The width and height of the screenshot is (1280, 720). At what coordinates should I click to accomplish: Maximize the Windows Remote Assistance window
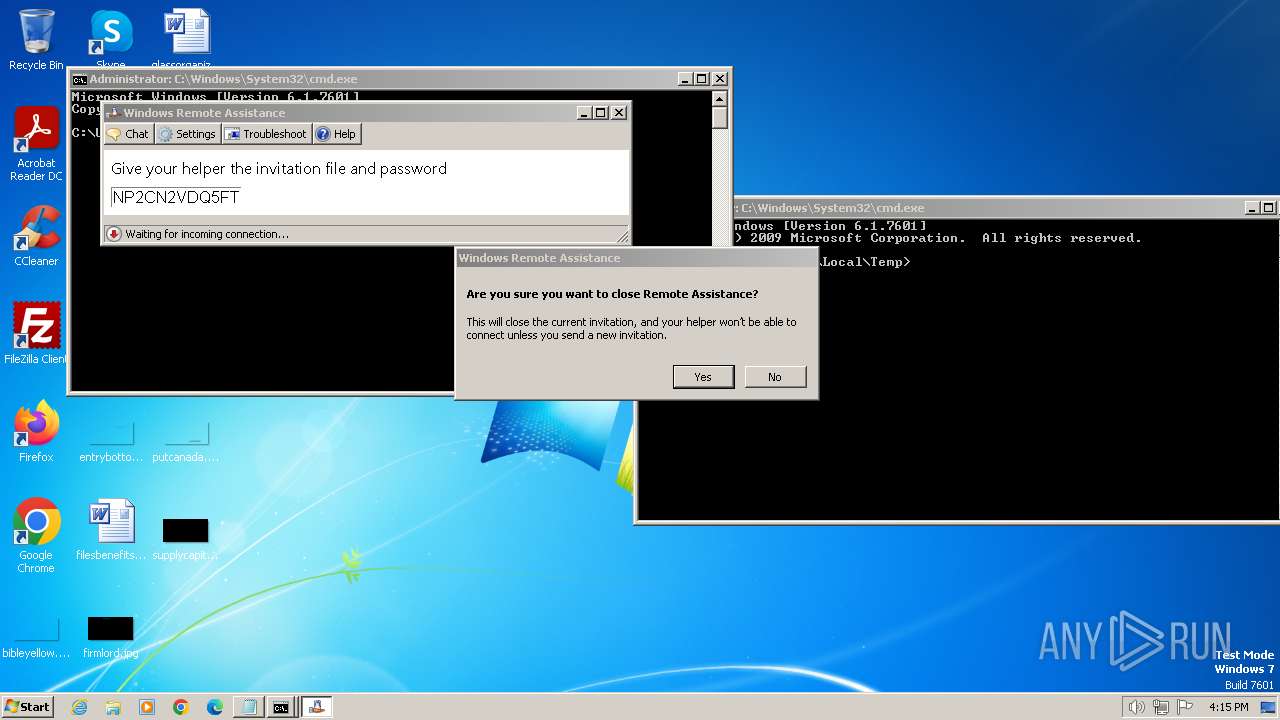601,113
